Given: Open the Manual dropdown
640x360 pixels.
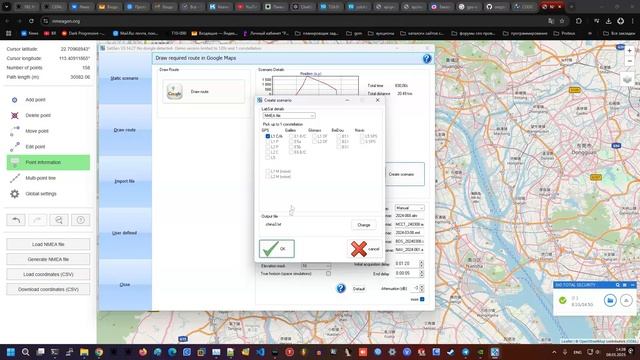Looking at the screenshot, I should 409,208.
